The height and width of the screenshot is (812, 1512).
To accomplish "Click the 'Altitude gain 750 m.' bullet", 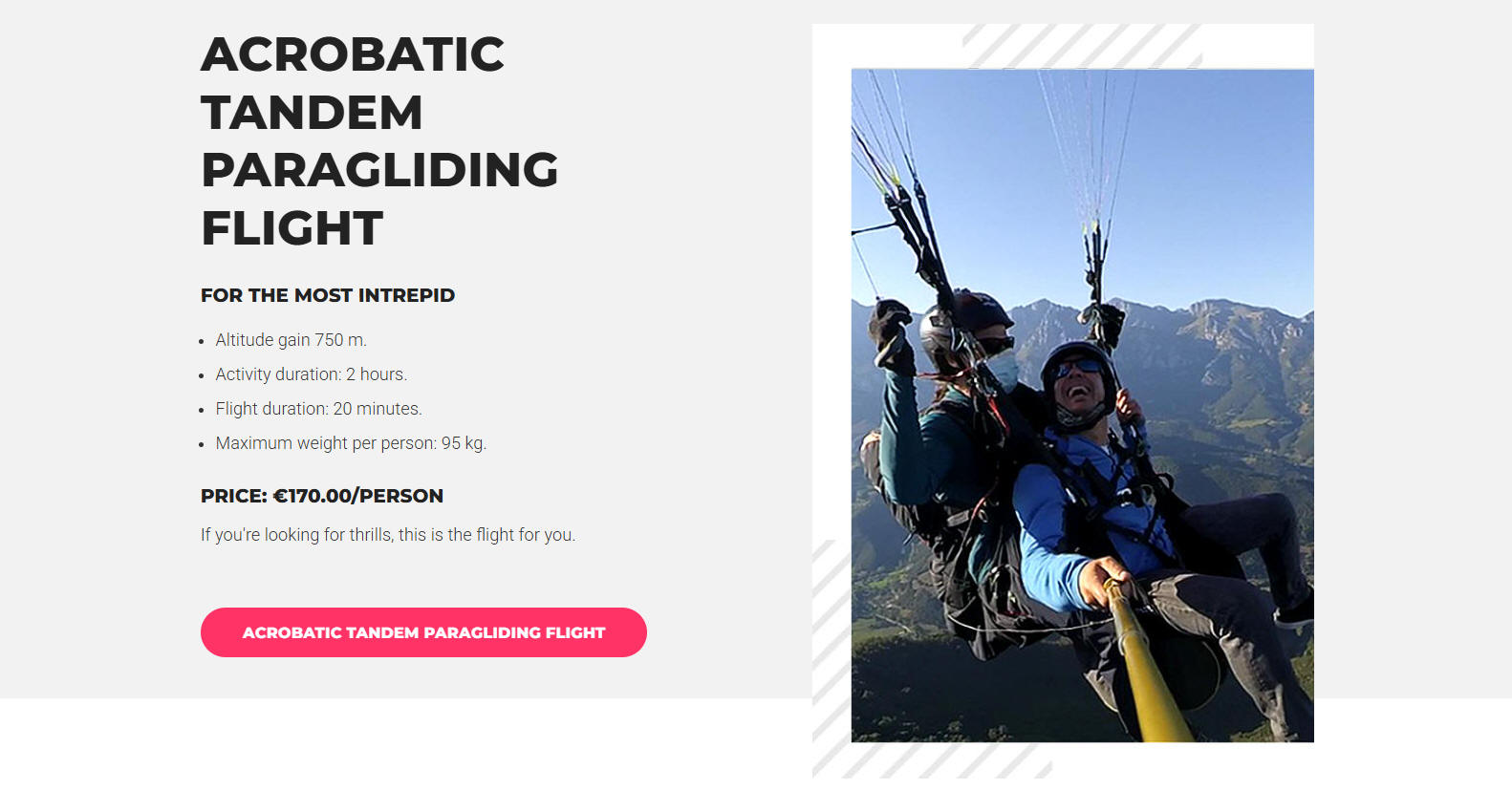I will tap(291, 340).
